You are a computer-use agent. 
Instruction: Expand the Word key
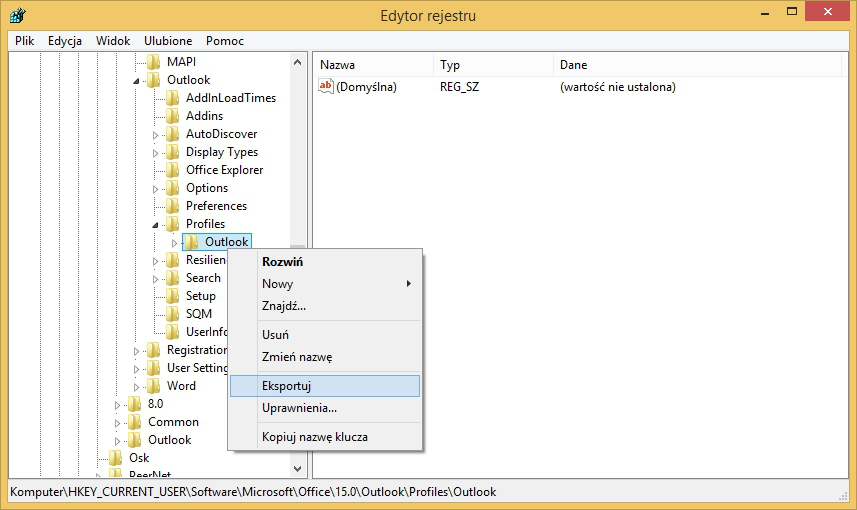click(x=136, y=387)
